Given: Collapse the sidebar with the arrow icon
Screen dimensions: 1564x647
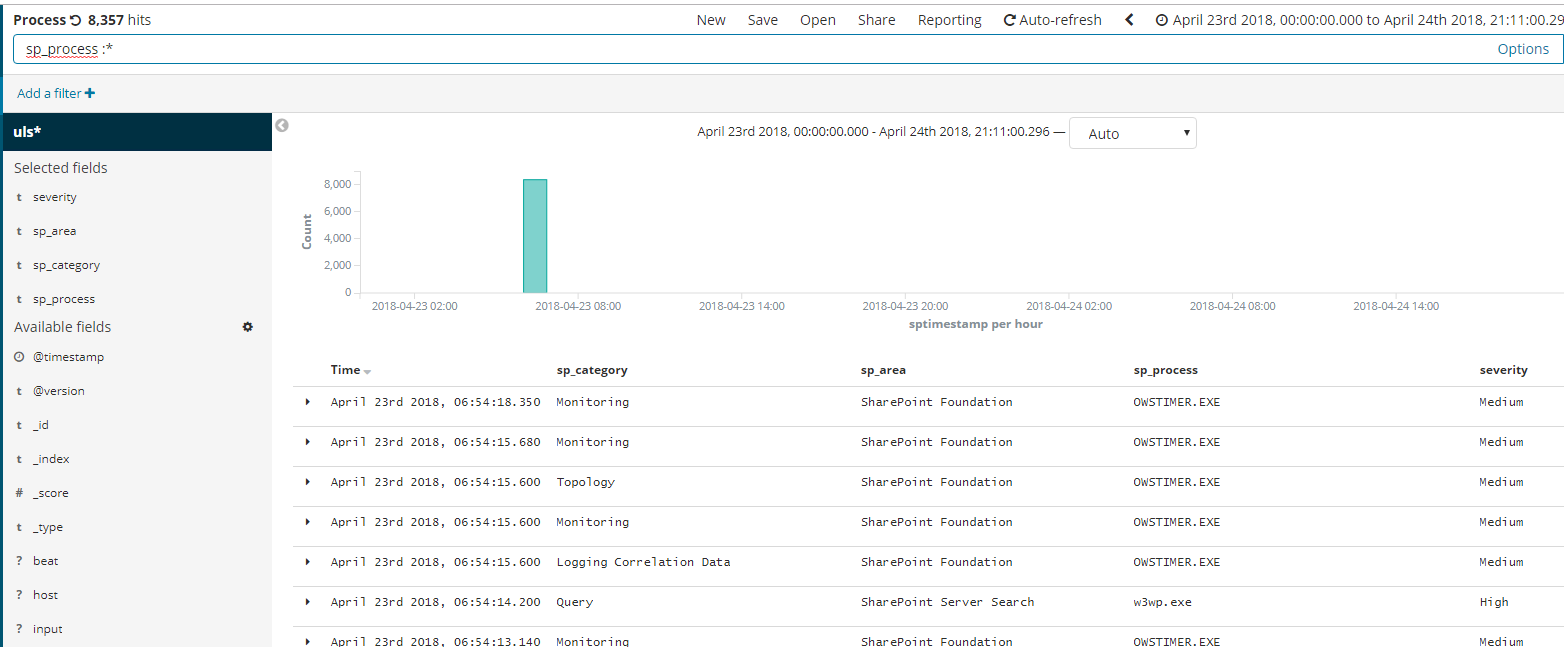Looking at the screenshot, I should 282,125.
